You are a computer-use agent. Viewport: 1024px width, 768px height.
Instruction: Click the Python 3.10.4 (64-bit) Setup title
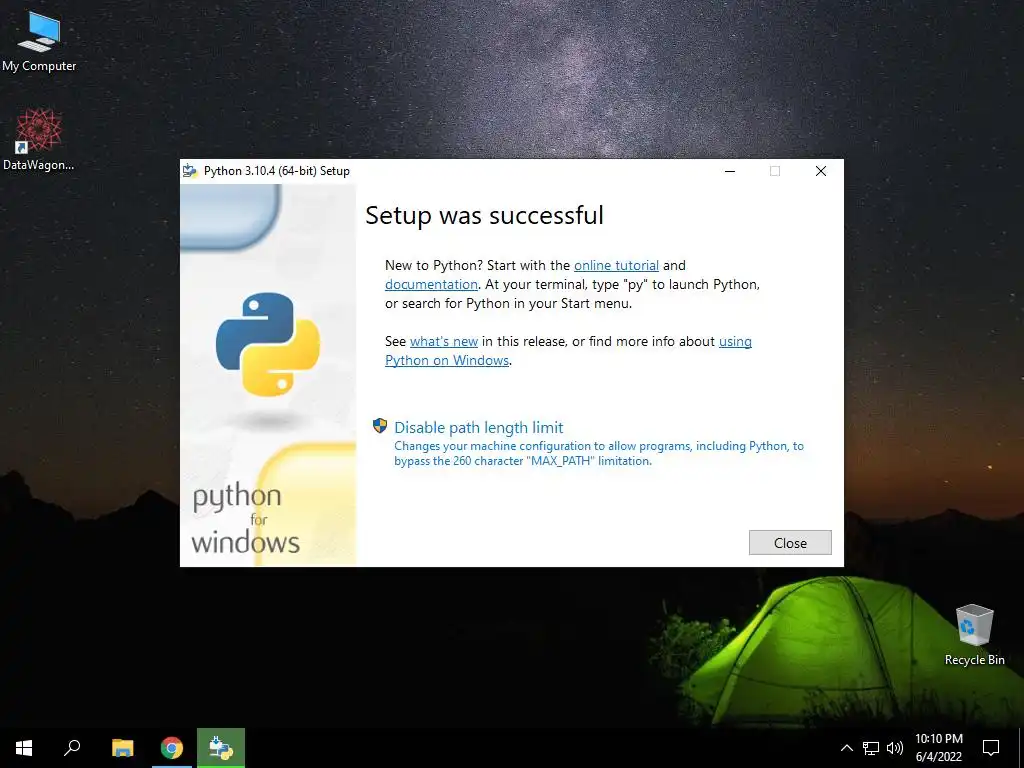coord(277,171)
